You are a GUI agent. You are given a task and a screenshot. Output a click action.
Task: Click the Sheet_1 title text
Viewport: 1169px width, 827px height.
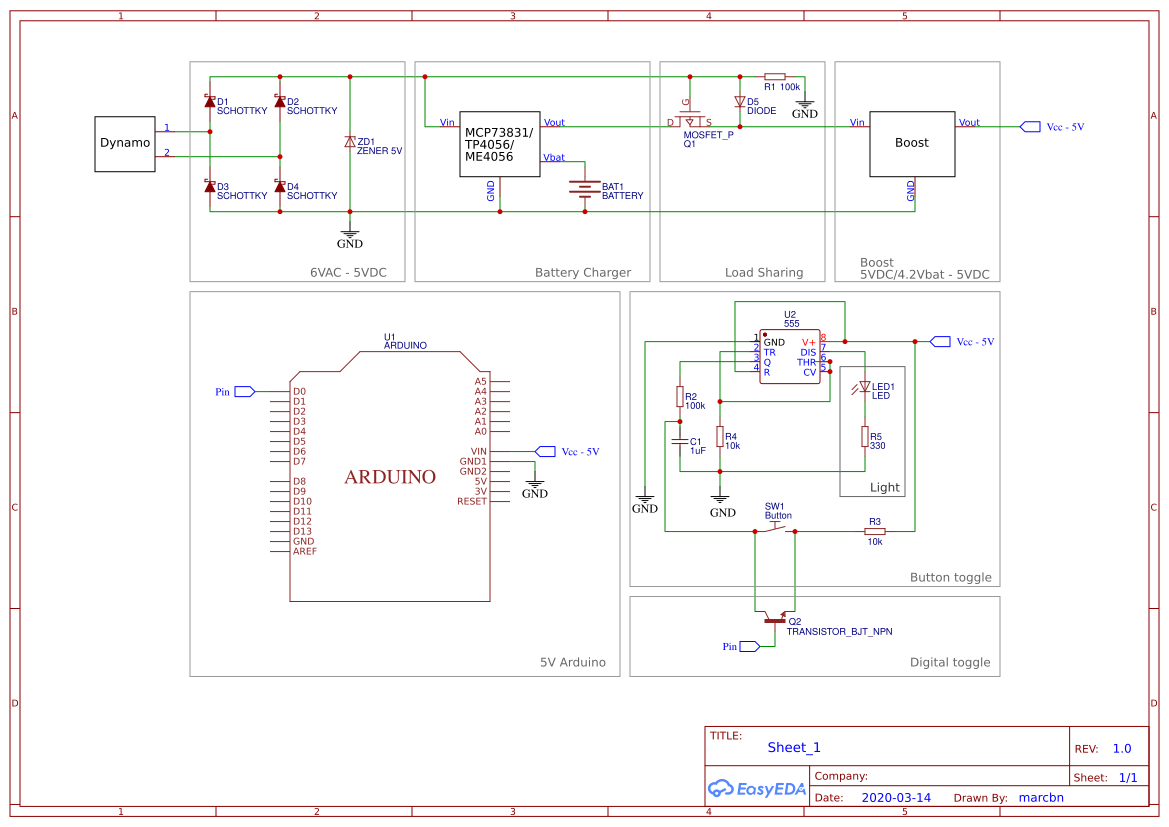point(793,747)
